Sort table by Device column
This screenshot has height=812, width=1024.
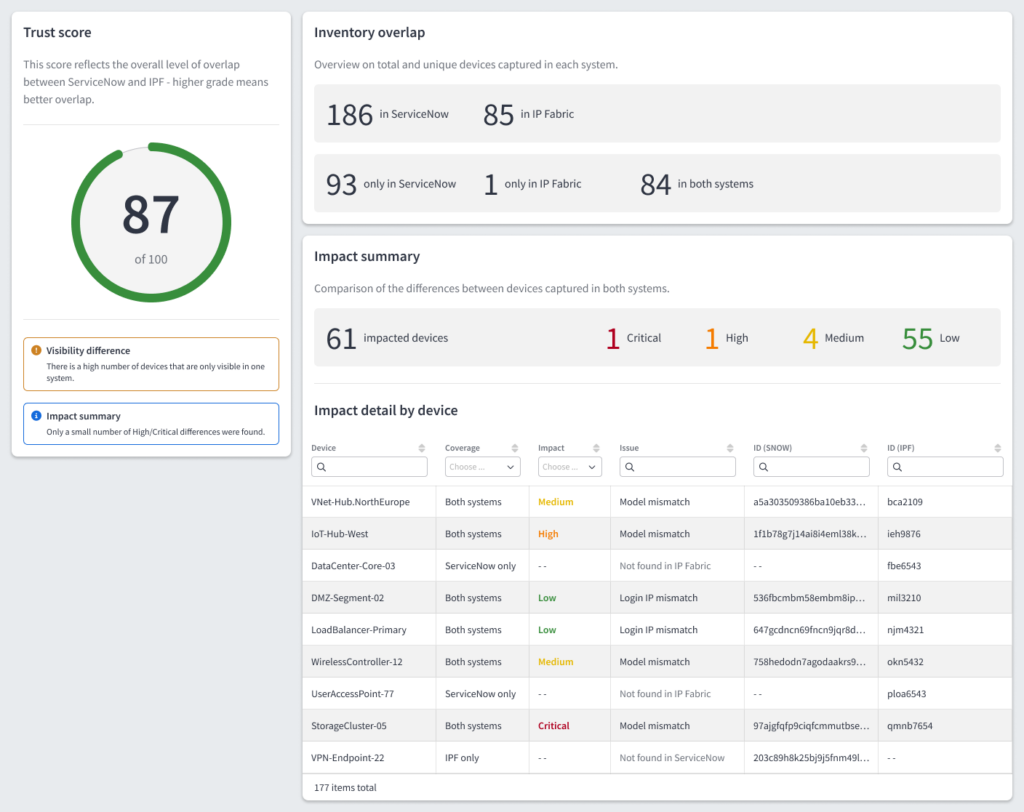tap(422, 448)
